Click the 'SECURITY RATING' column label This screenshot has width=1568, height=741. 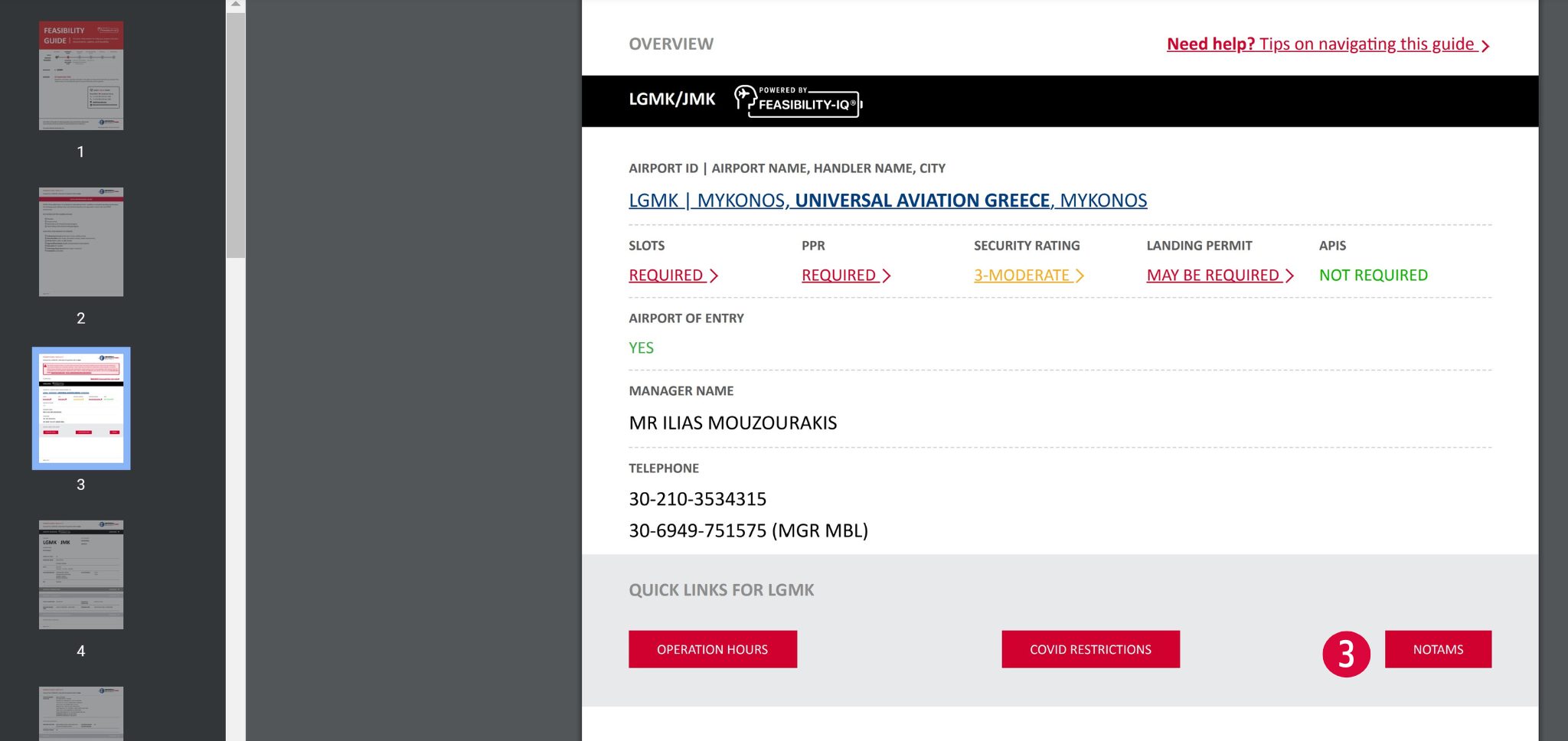tap(1027, 246)
